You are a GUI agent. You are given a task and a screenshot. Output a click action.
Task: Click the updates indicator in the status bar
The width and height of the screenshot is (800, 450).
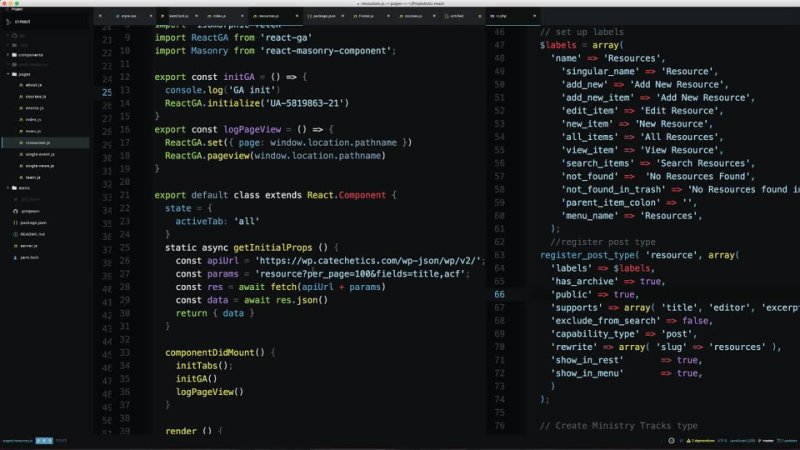point(787,441)
